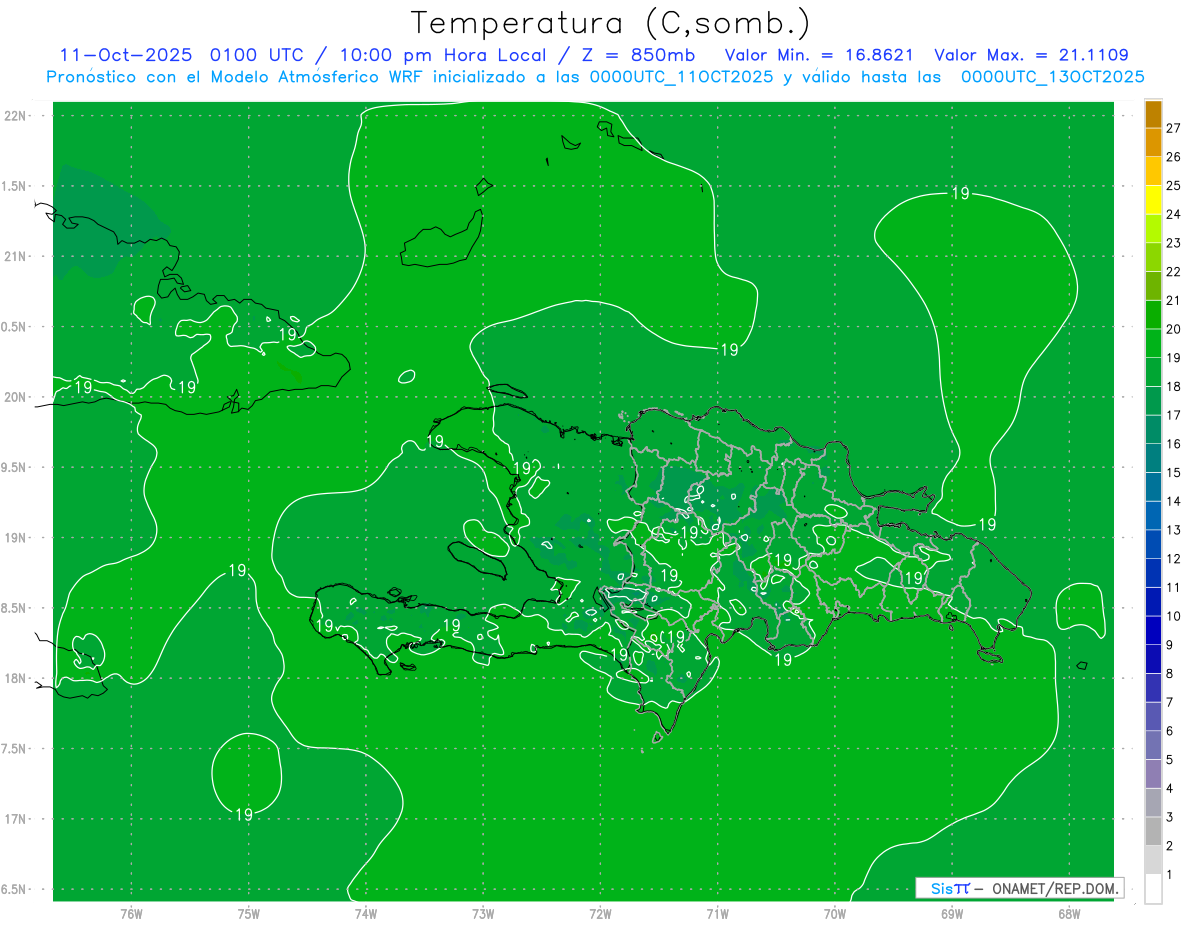Viewport: 1200px width, 927px height.
Task: Click the 22N latitude axis label
Action: [x=16, y=116]
